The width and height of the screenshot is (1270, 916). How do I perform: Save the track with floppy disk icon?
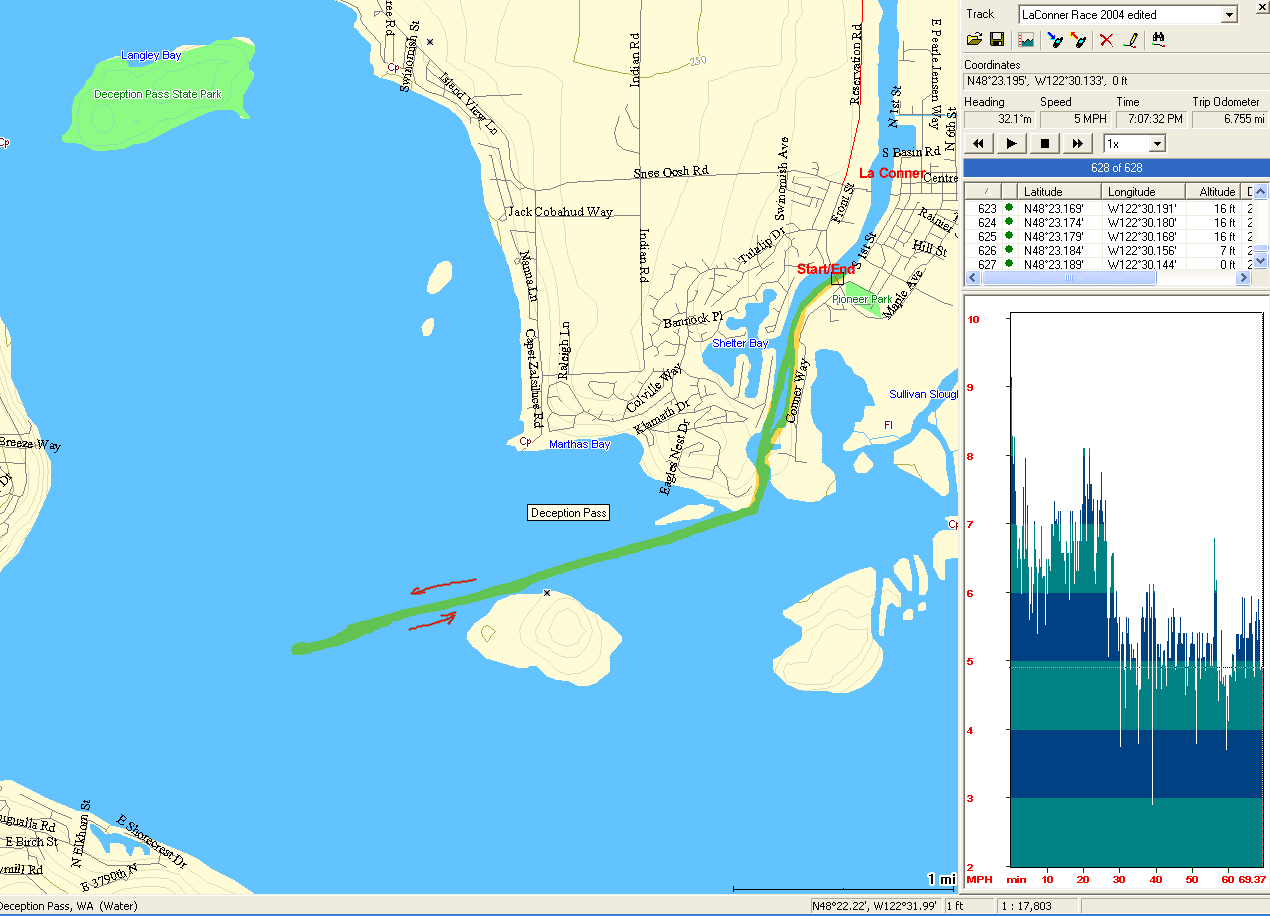[x=997, y=40]
